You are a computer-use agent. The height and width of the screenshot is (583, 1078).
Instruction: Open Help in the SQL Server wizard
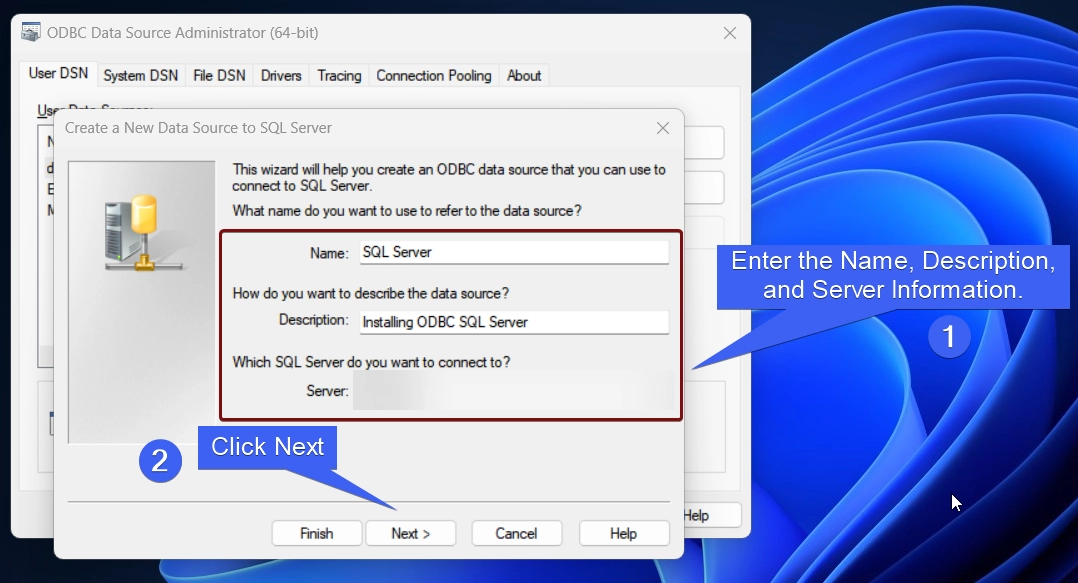pyautogui.click(x=624, y=534)
